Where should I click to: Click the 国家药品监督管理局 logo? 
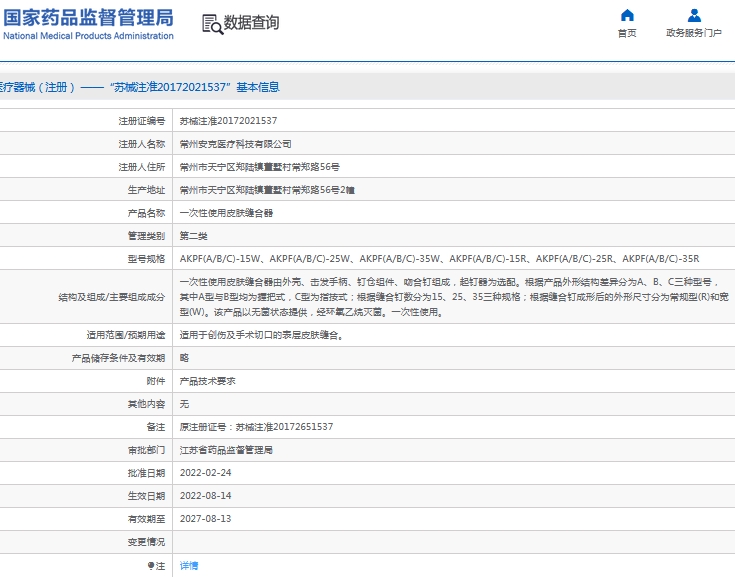(x=89, y=18)
